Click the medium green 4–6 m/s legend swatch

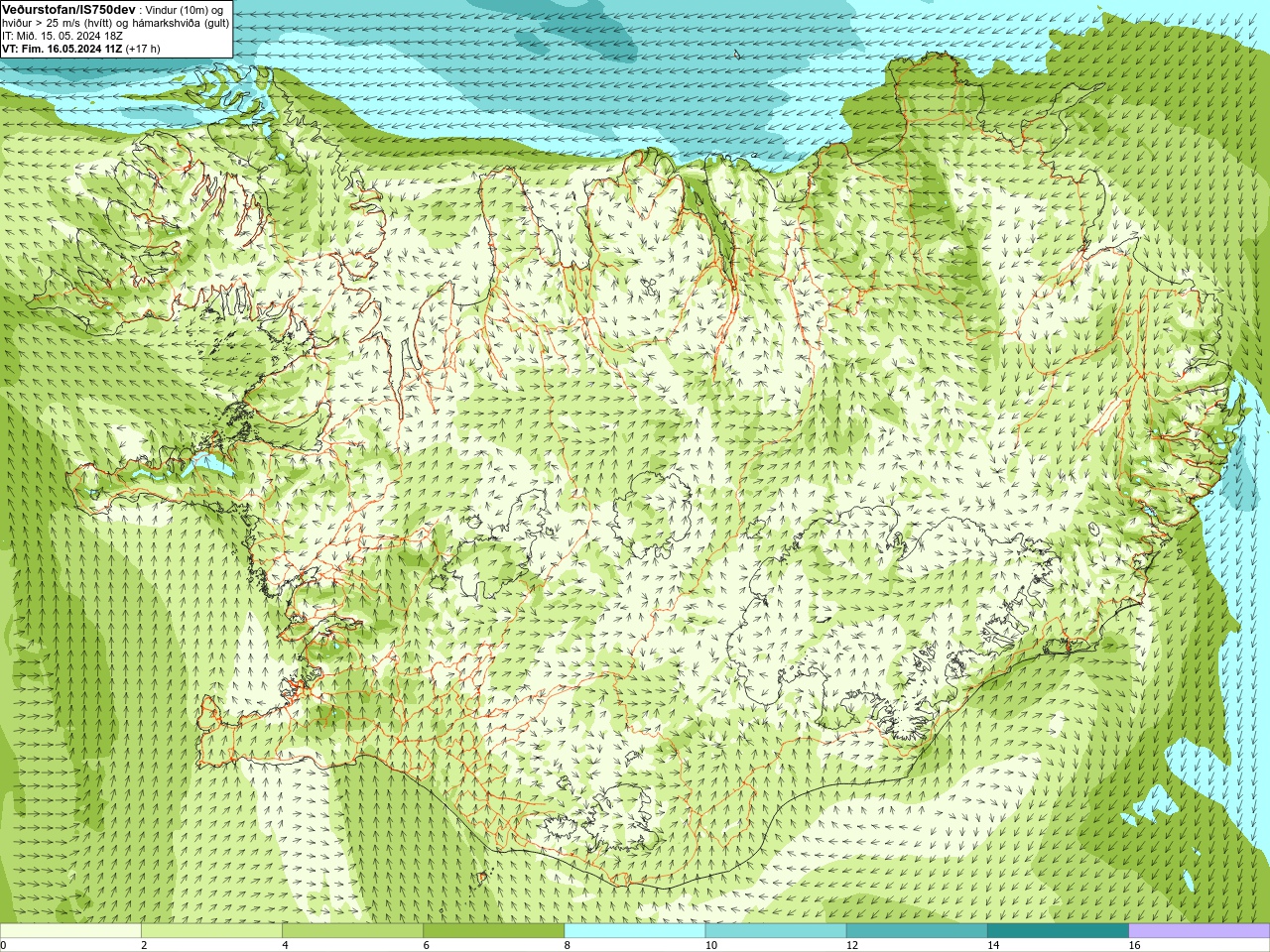352,931
